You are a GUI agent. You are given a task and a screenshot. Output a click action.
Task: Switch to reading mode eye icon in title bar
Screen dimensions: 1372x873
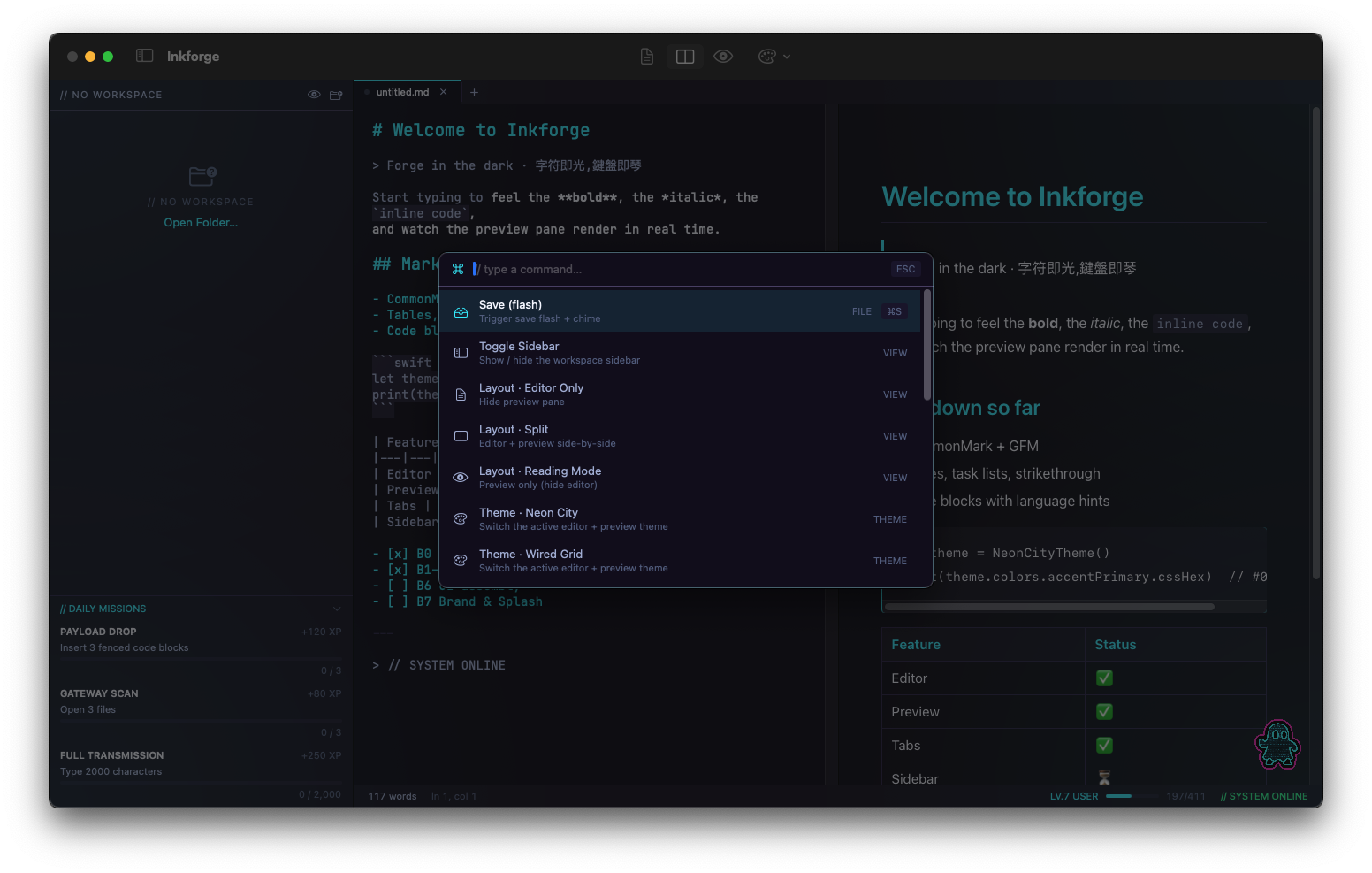[723, 57]
